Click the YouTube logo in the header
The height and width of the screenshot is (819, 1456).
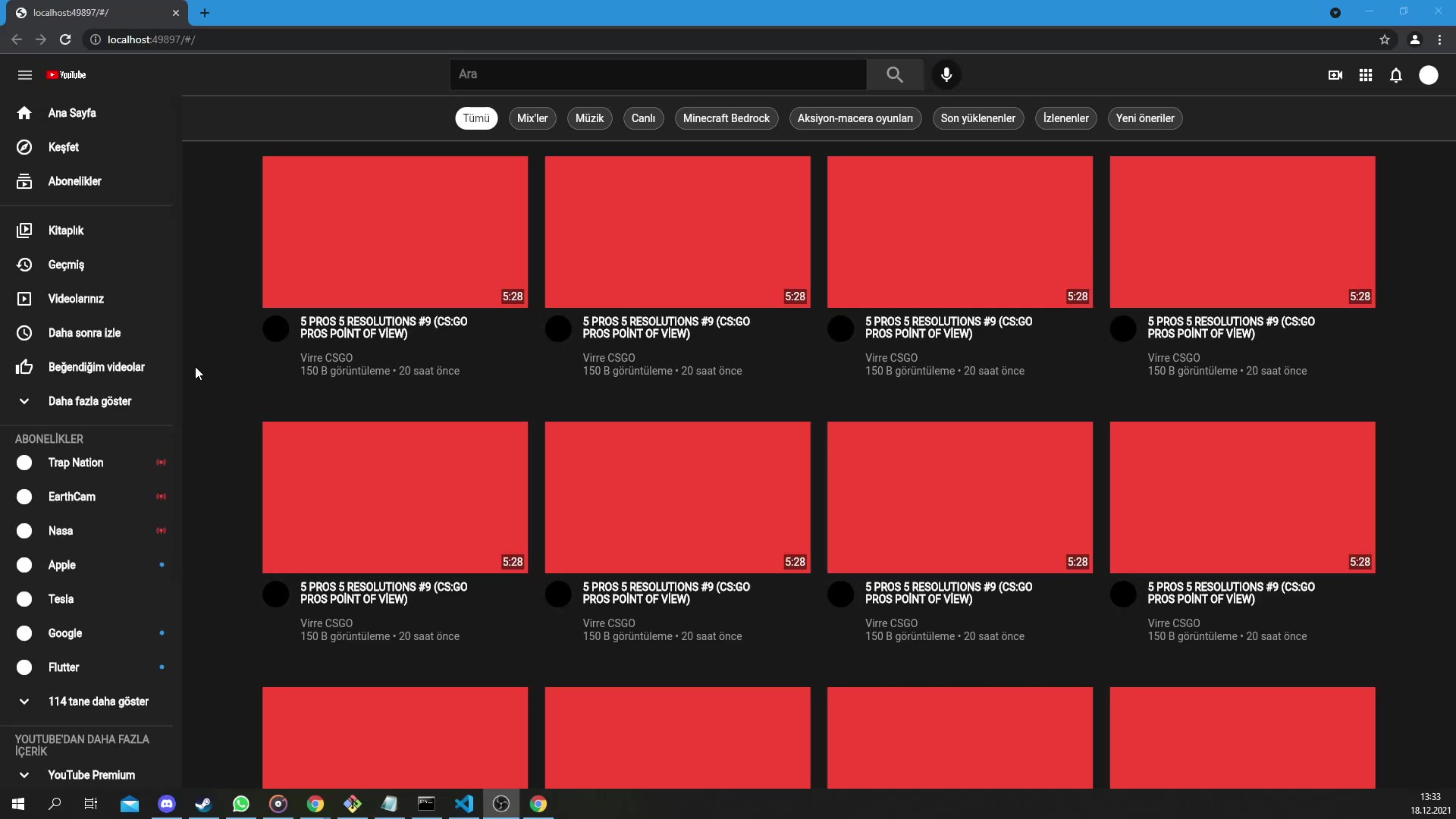[66, 74]
